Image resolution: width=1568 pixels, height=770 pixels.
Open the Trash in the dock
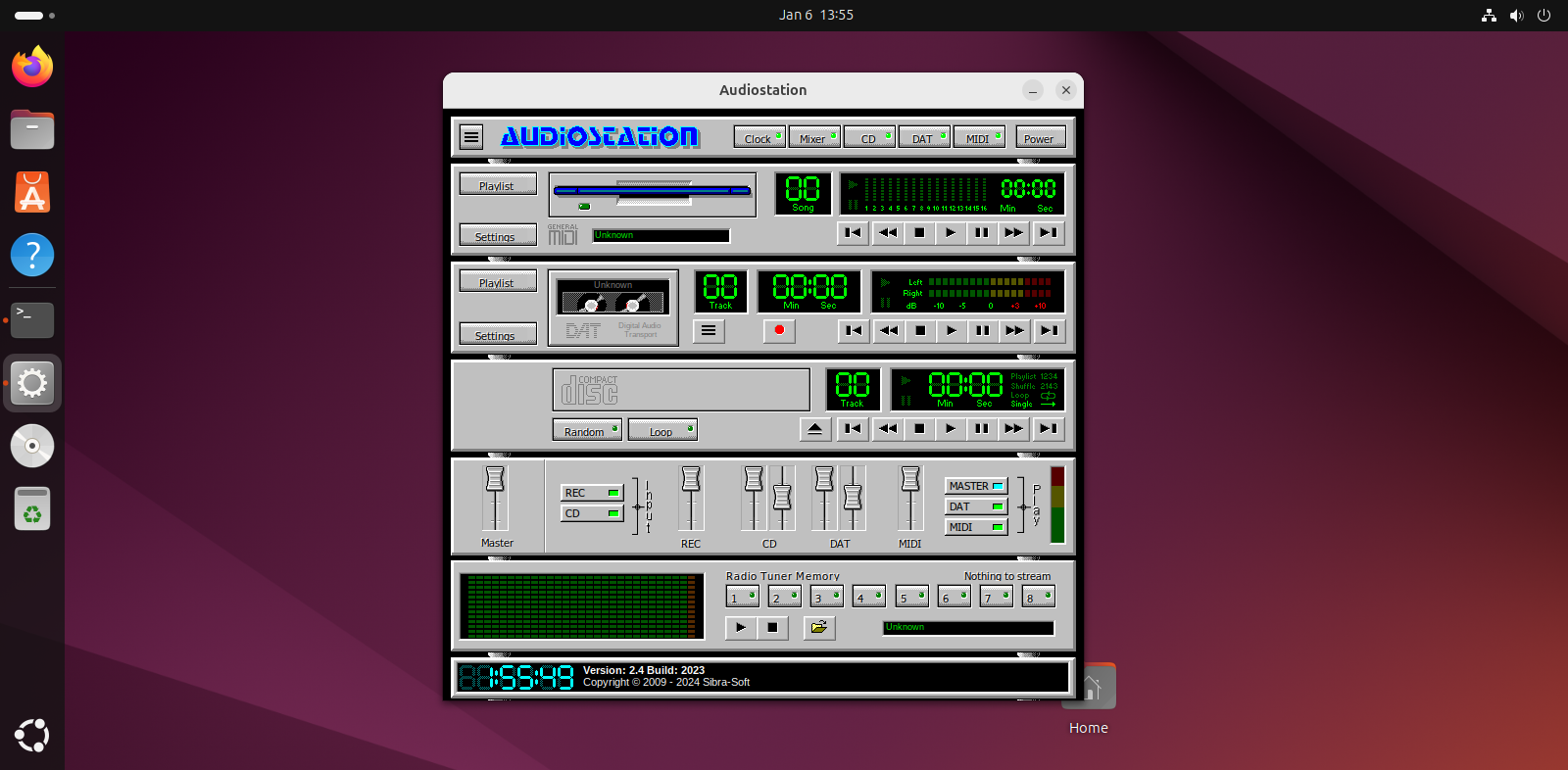coord(32,508)
